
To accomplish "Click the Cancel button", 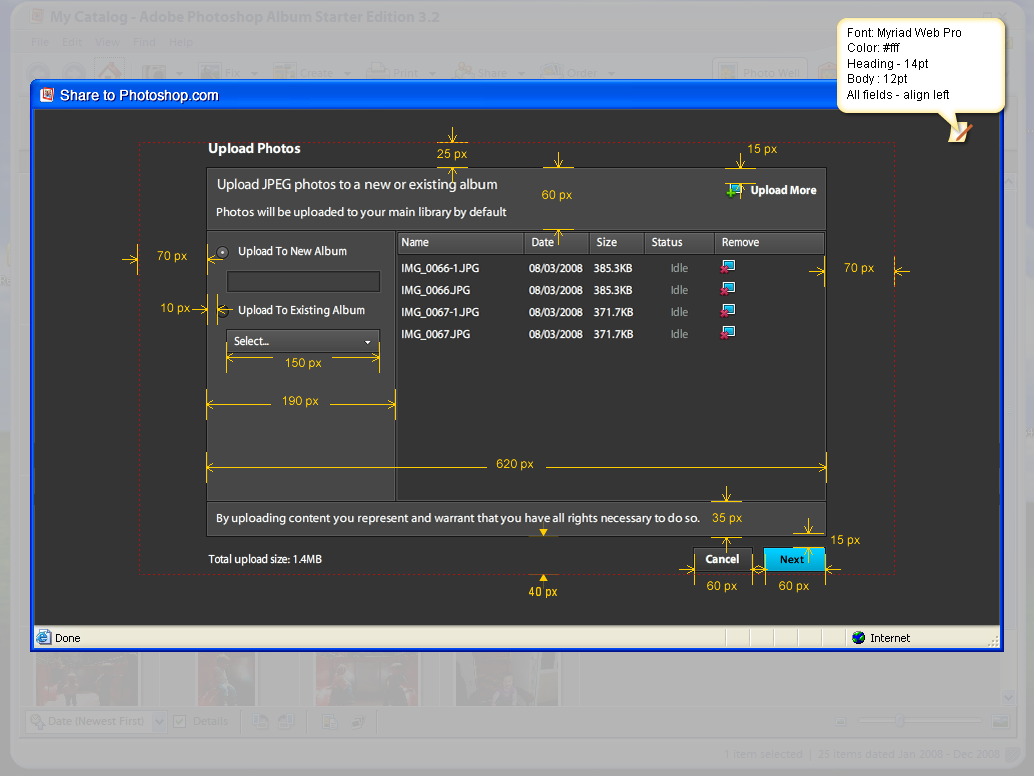I will point(722,559).
